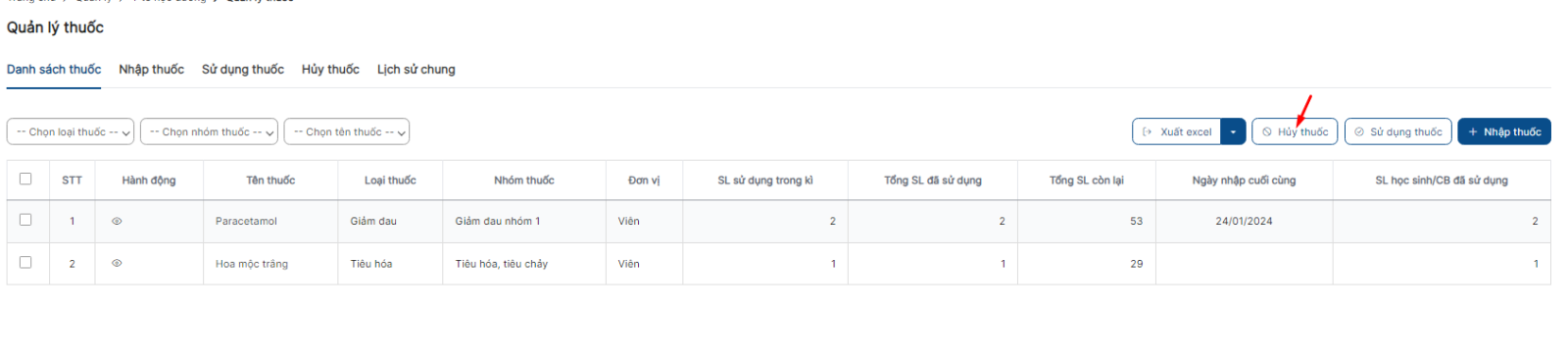Viewport: 1568px width, 363px height.
Task: Open the Chọn loại thuốc dropdown
Action: [71, 131]
